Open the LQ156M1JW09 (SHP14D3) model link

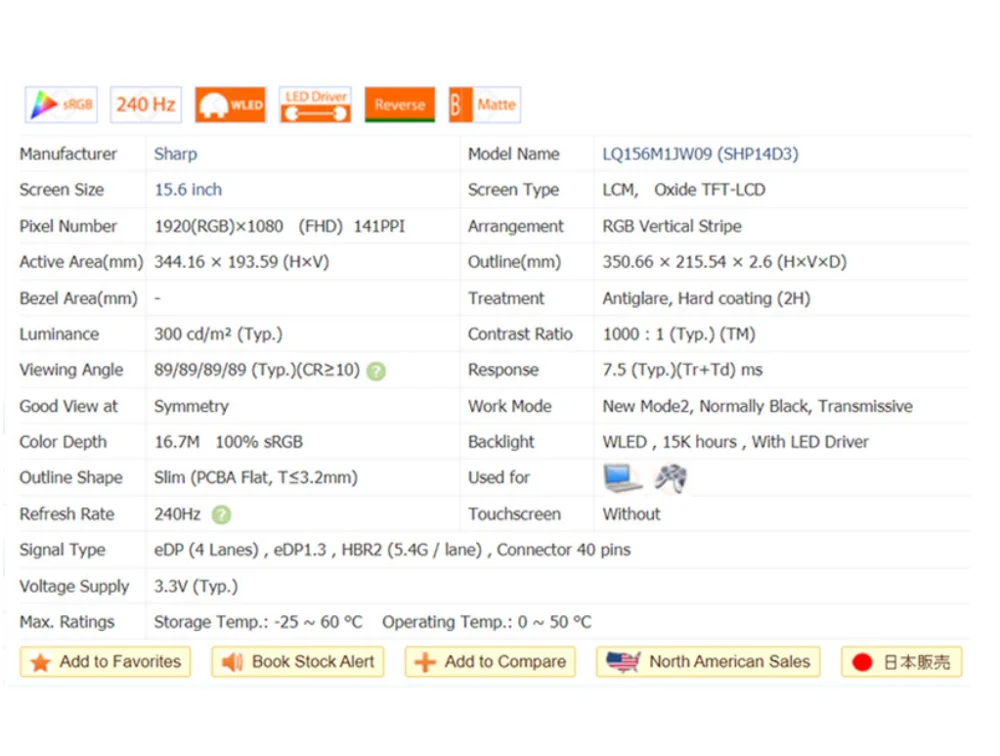[x=700, y=154]
